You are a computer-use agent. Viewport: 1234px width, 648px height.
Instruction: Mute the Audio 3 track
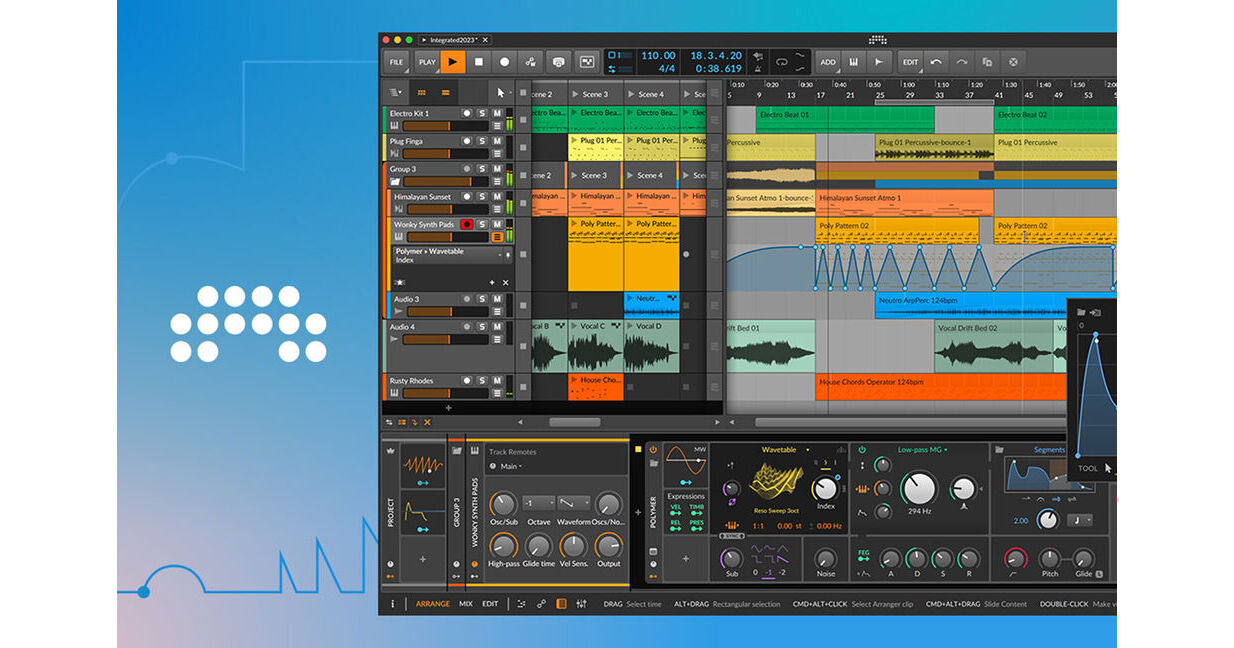(497, 299)
